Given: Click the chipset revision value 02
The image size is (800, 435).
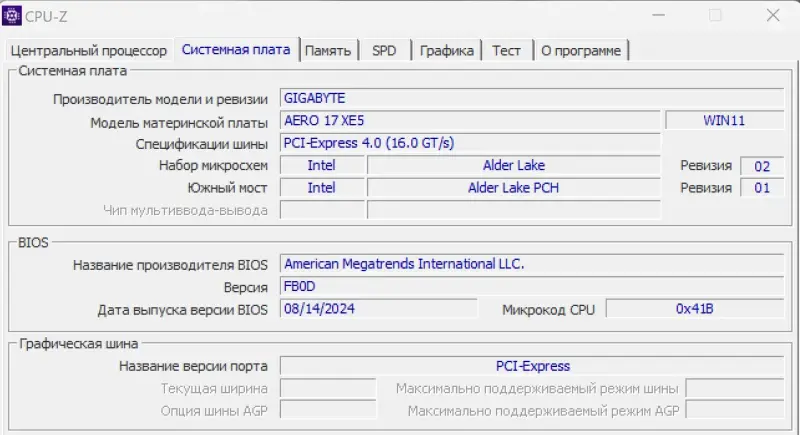Looking at the screenshot, I should pos(762,166).
